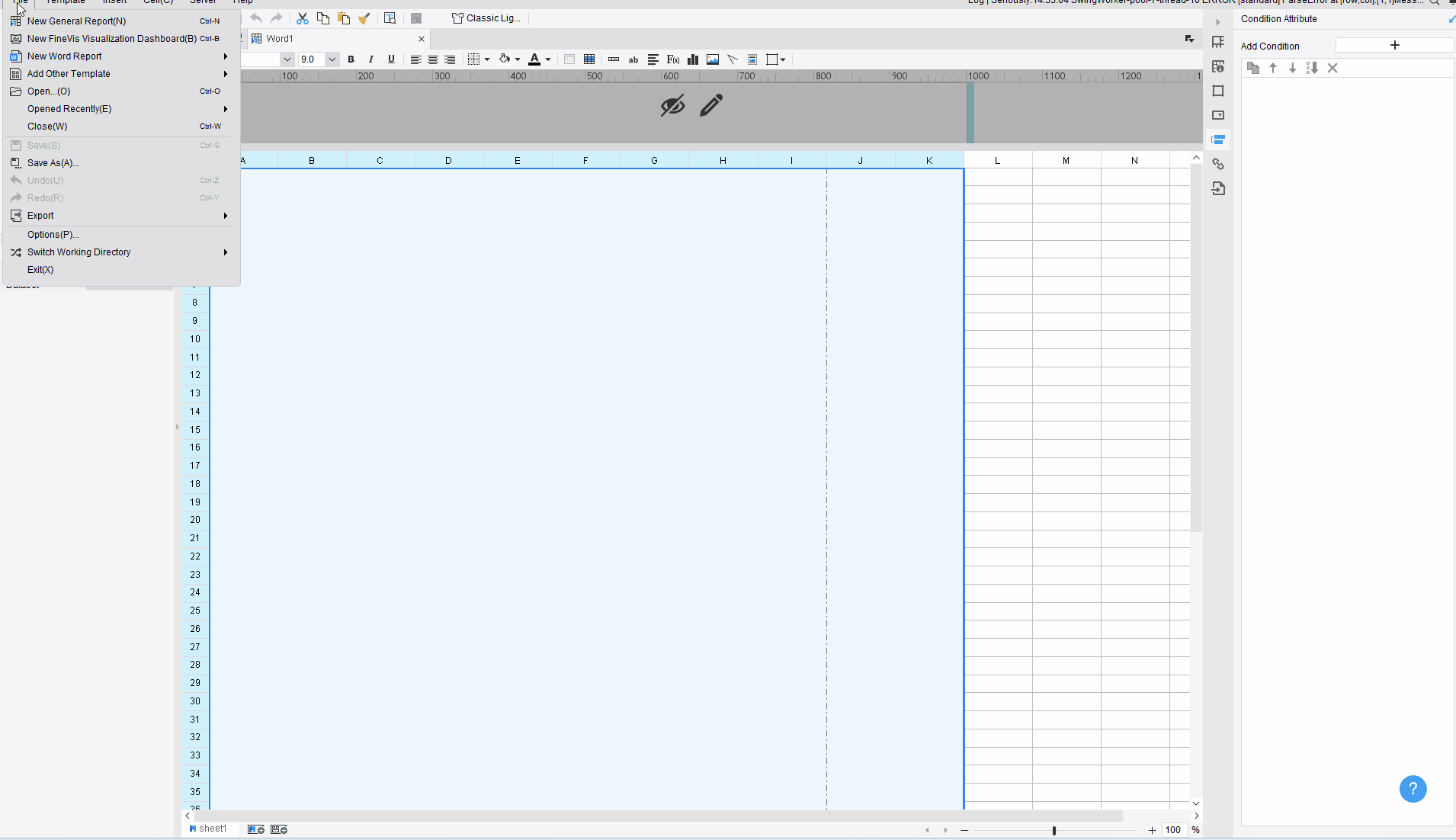Viewport: 1456px width, 840px height.
Task: Toggle bold formatting
Action: click(351, 59)
